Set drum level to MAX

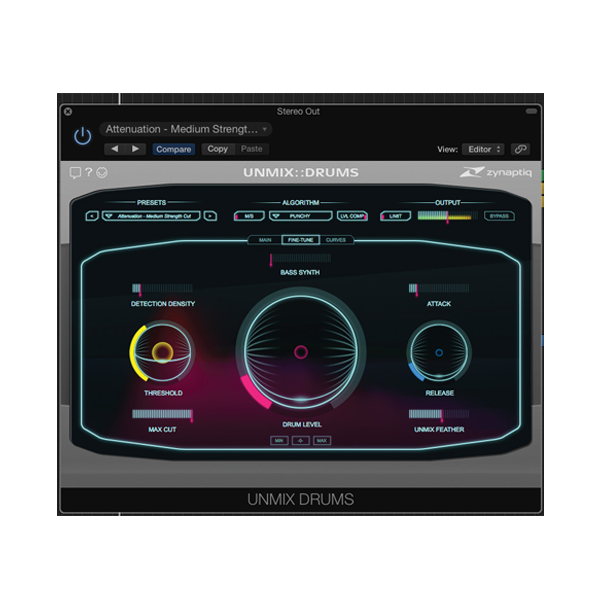(x=322, y=441)
